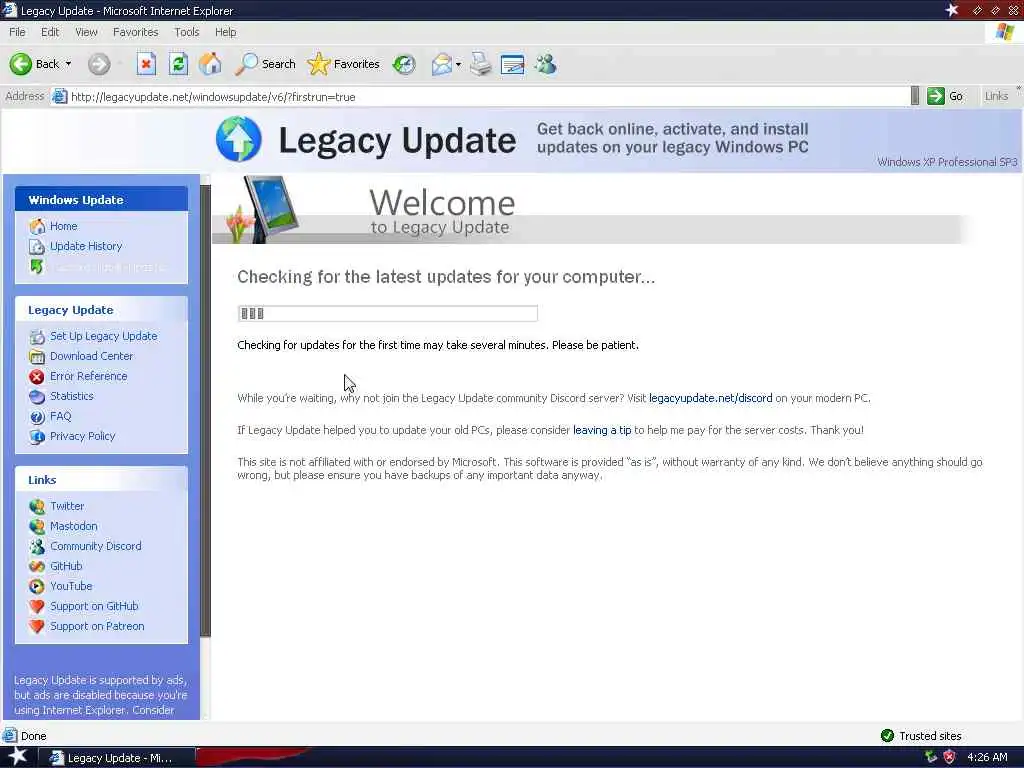The width and height of the screenshot is (1024, 768).
Task: Click the Legacy Update globe logo
Action: coord(239,139)
